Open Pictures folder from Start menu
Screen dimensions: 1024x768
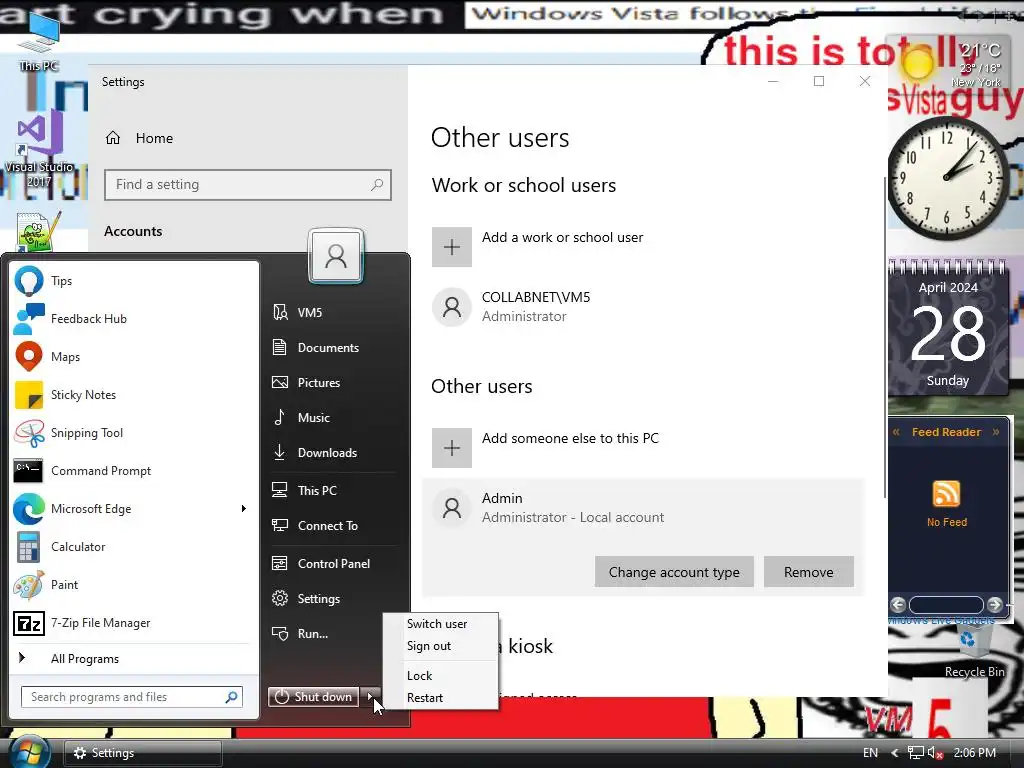tap(333, 383)
